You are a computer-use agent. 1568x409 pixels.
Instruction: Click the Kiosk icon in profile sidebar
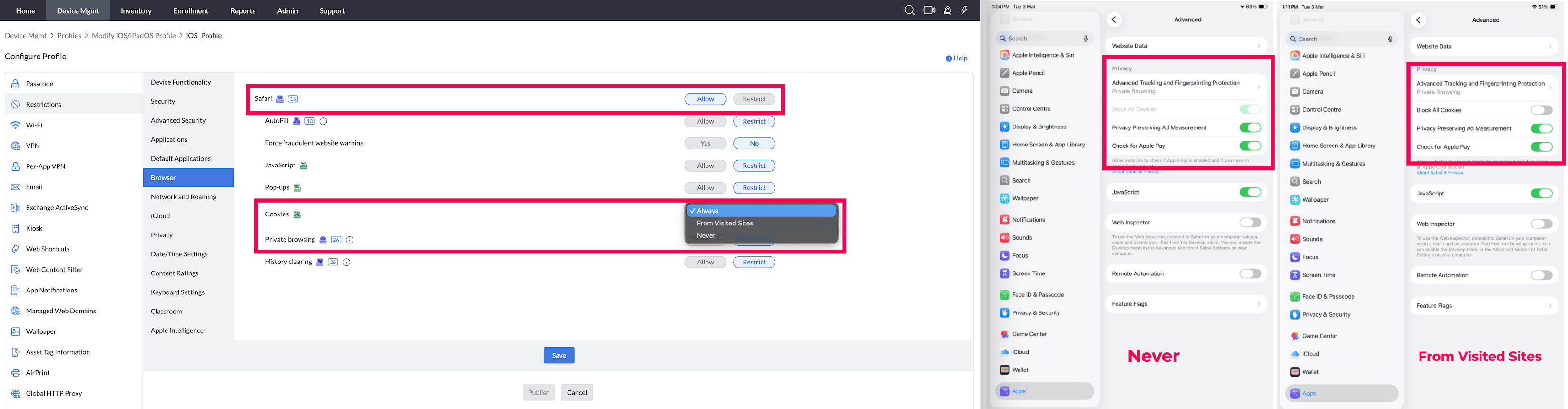click(x=16, y=229)
